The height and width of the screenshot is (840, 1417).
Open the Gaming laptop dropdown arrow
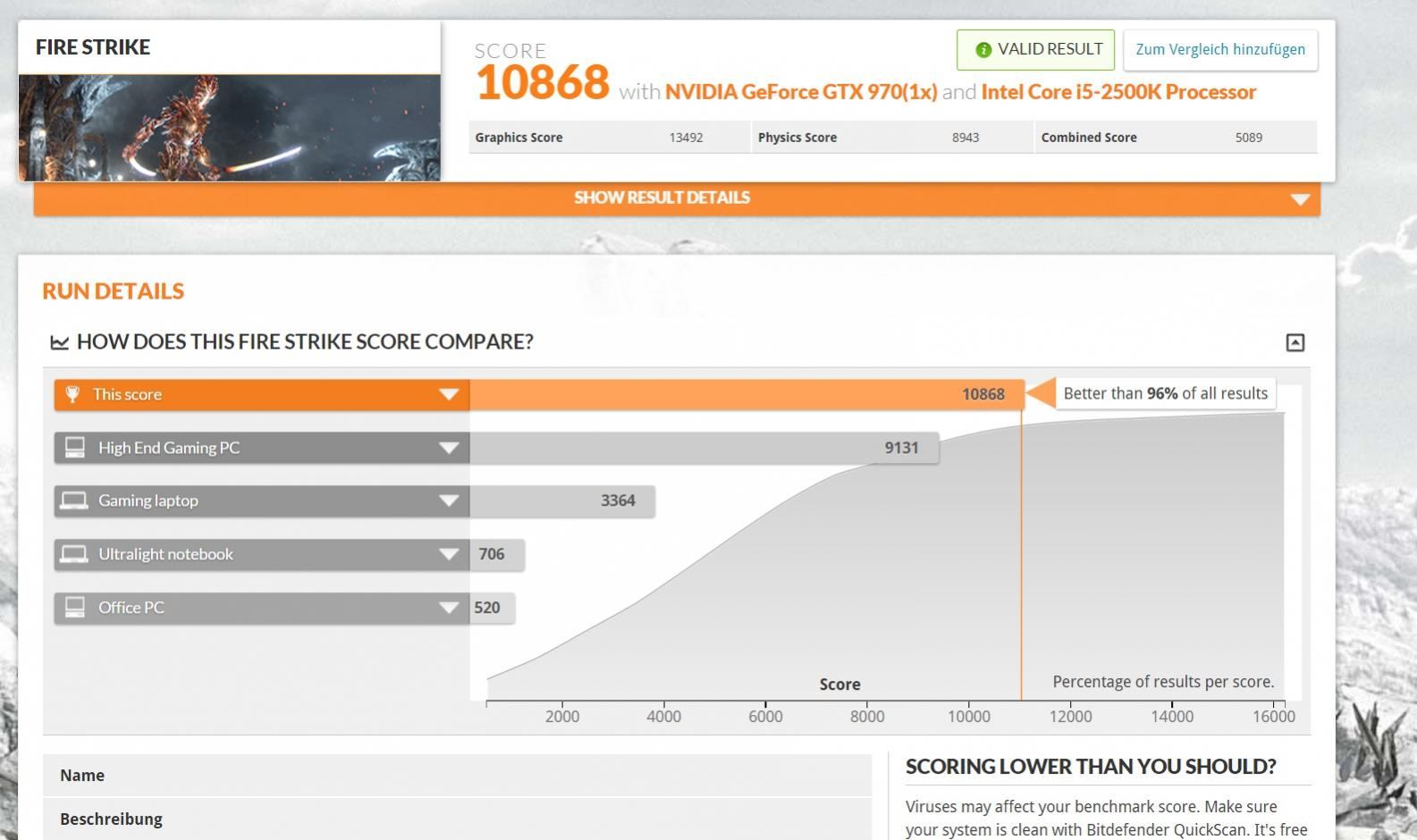pyautogui.click(x=449, y=500)
